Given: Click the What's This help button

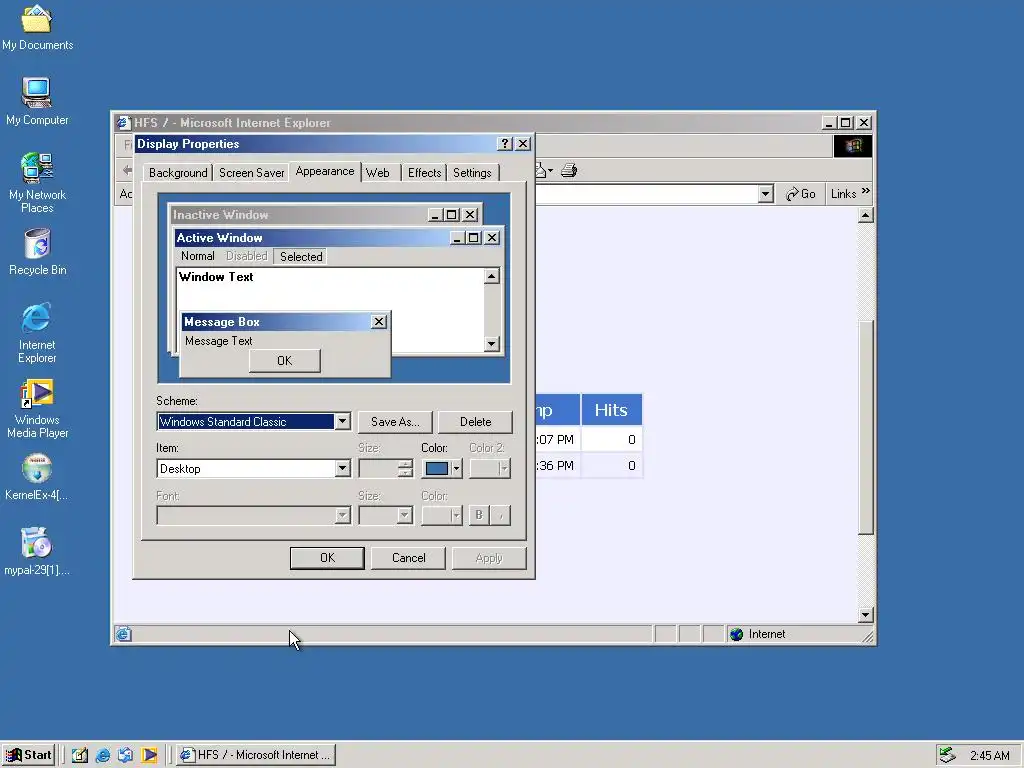Looking at the screenshot, I should 505,144.
